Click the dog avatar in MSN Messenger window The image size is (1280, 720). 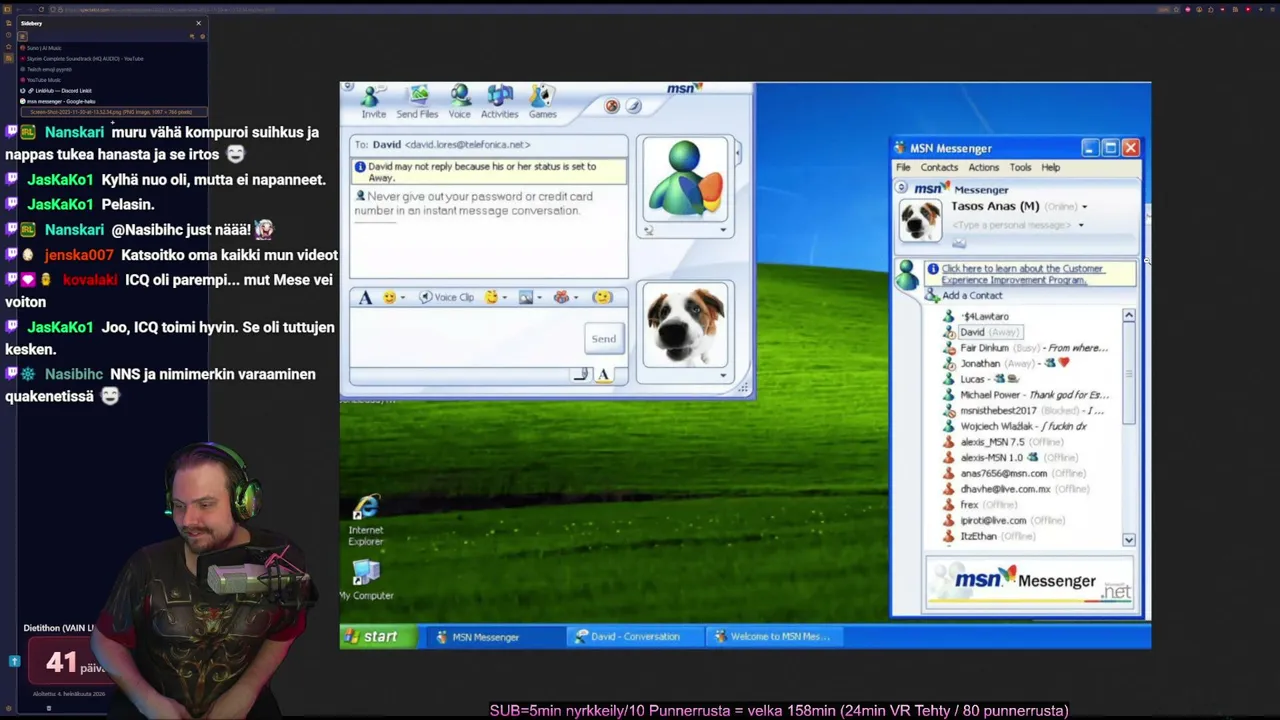(919, 220)
